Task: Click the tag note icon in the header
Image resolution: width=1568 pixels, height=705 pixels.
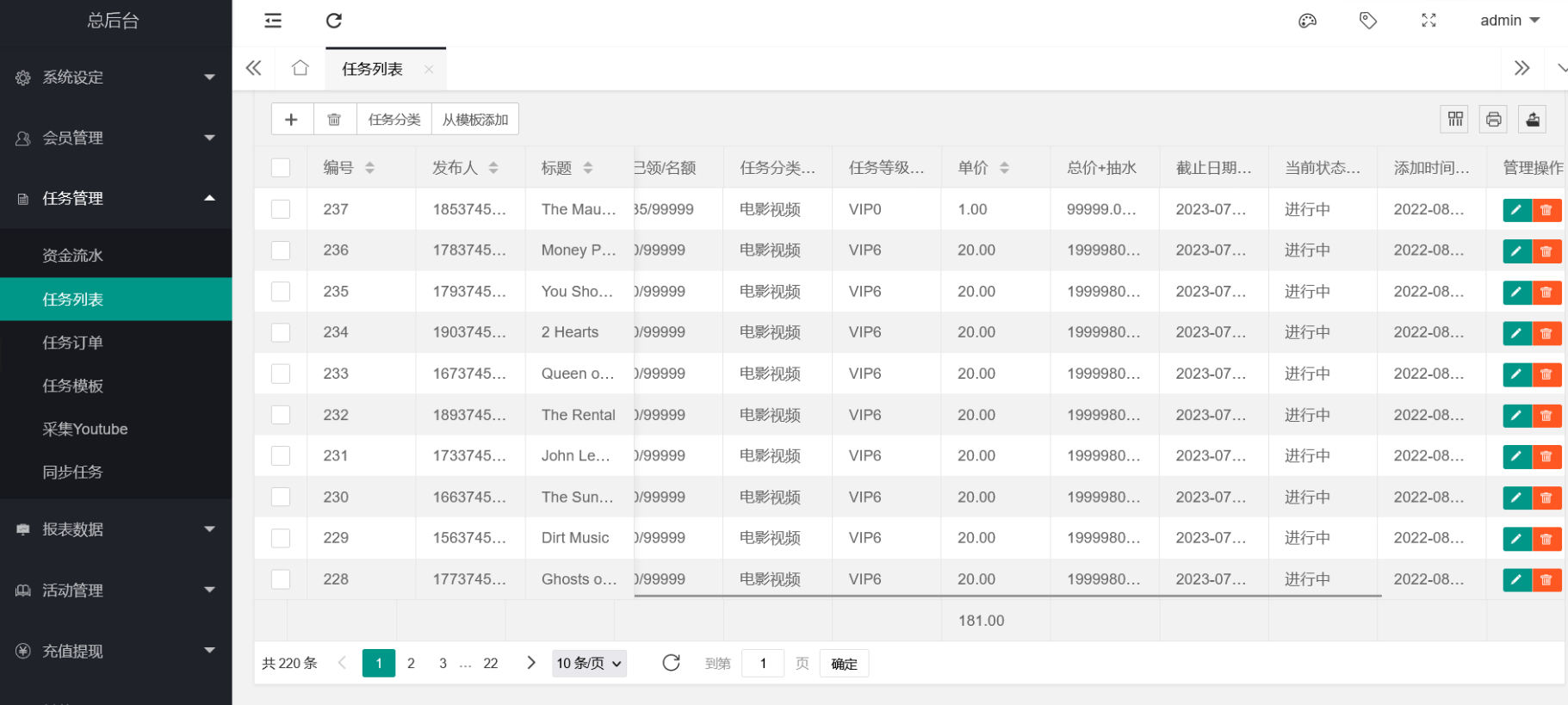Action: click(x=1367, y=21)
